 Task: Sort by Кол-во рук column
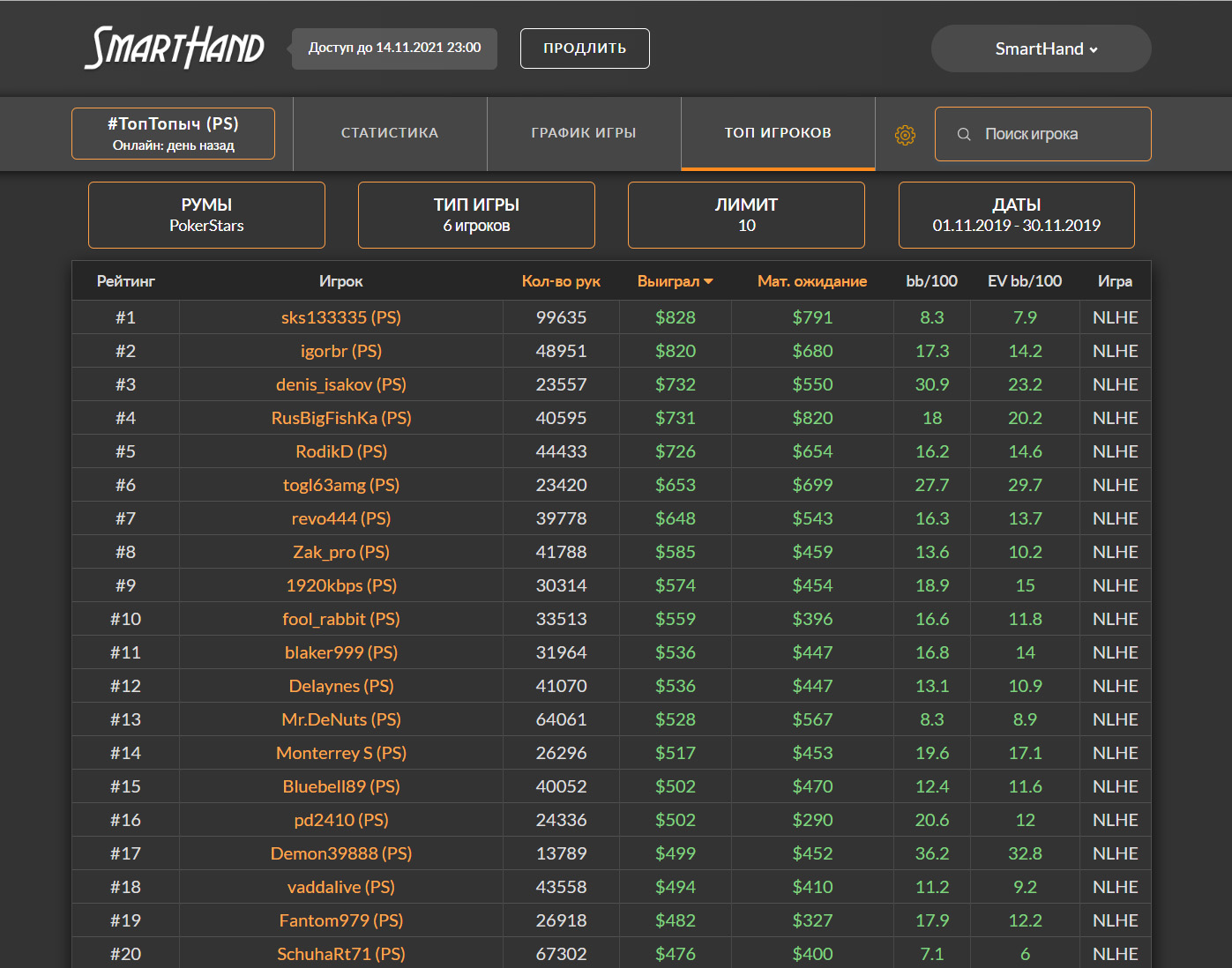click(561, 281)
